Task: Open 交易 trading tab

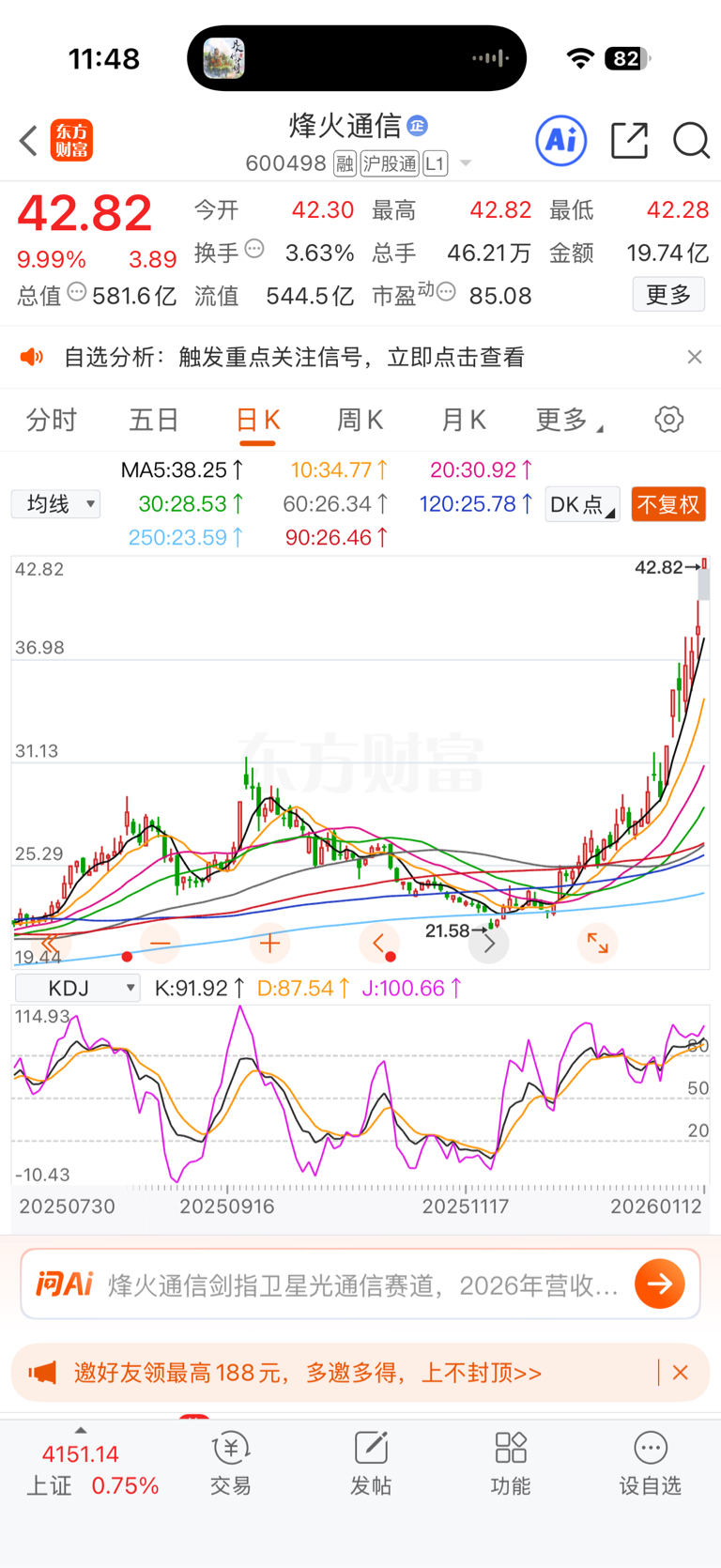Action: tap(231, 1465)
